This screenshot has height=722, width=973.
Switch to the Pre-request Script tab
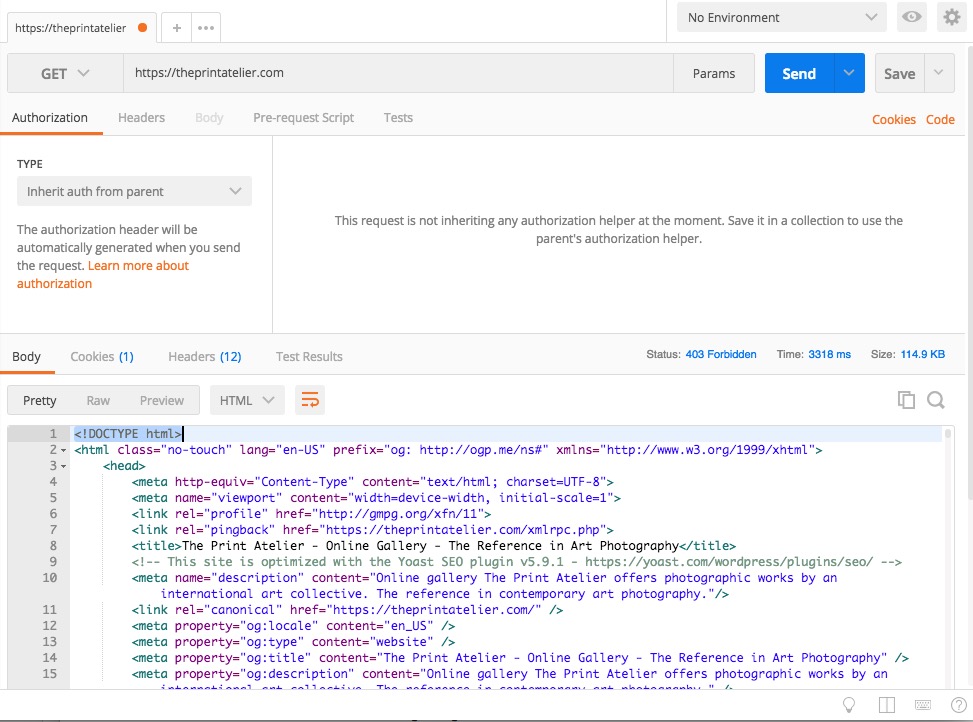[x=303, y=117]
